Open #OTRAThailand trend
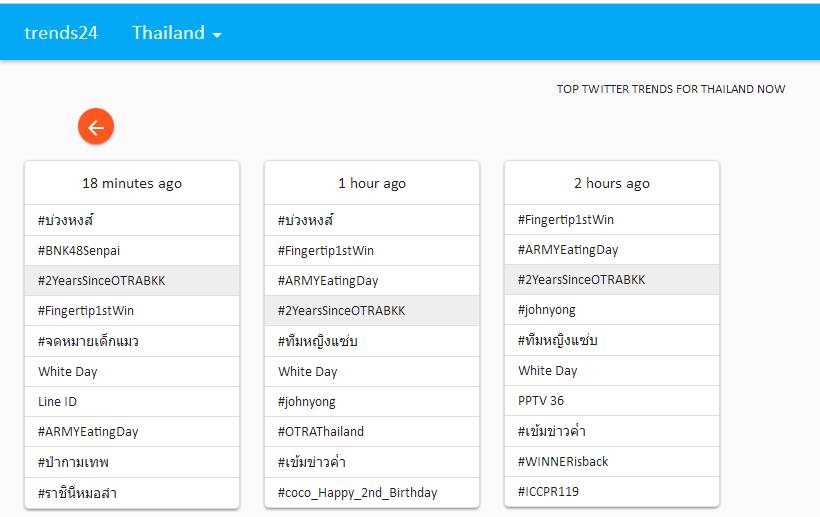Image resolution: width=820 pixels, height=517 pixels. pos(321,431)
